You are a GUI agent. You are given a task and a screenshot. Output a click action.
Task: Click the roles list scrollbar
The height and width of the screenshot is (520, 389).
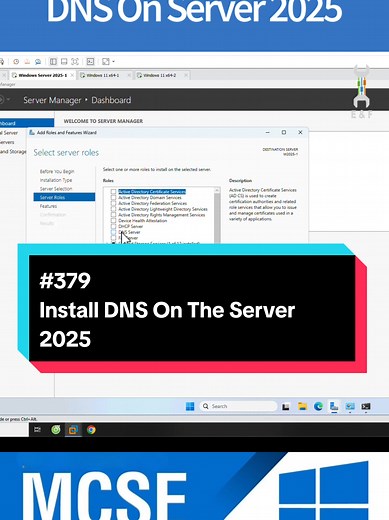point(217,218)
